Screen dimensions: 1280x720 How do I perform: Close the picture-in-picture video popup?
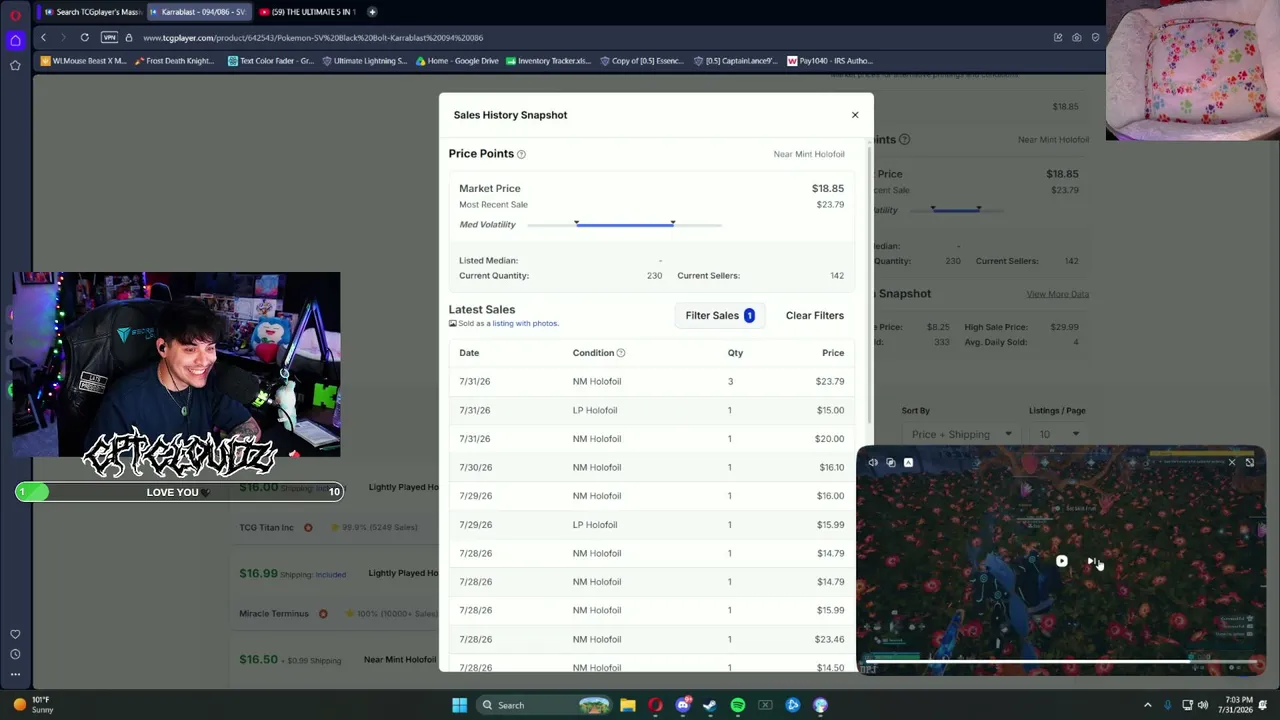click(x=1232, y=462)
